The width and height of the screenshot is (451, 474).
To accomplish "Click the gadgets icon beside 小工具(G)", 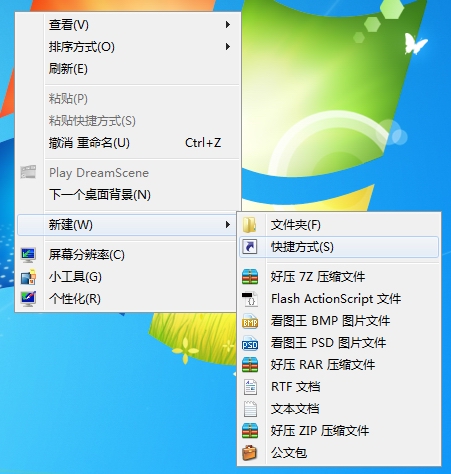I will (28, 277).
